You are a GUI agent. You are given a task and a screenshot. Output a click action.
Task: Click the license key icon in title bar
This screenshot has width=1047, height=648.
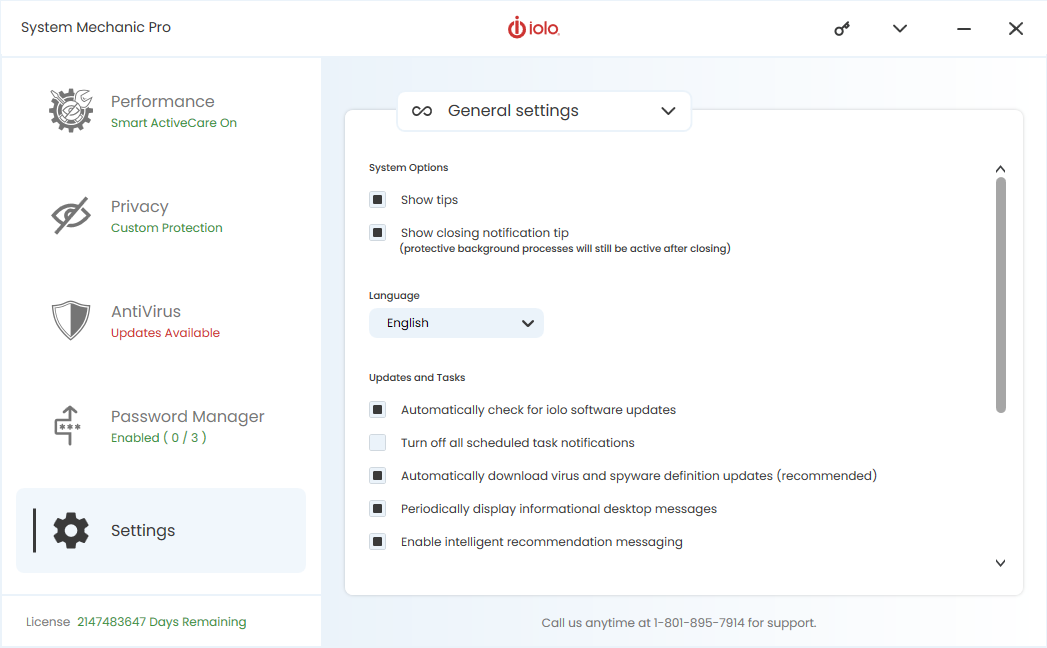pyautogui.click(x=842, y=29)
